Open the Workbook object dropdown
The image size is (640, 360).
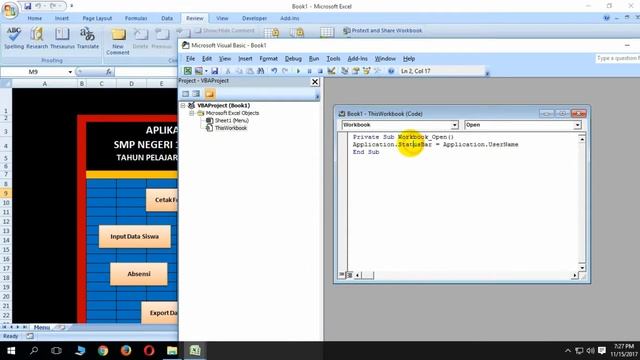(x=454, y=125)
